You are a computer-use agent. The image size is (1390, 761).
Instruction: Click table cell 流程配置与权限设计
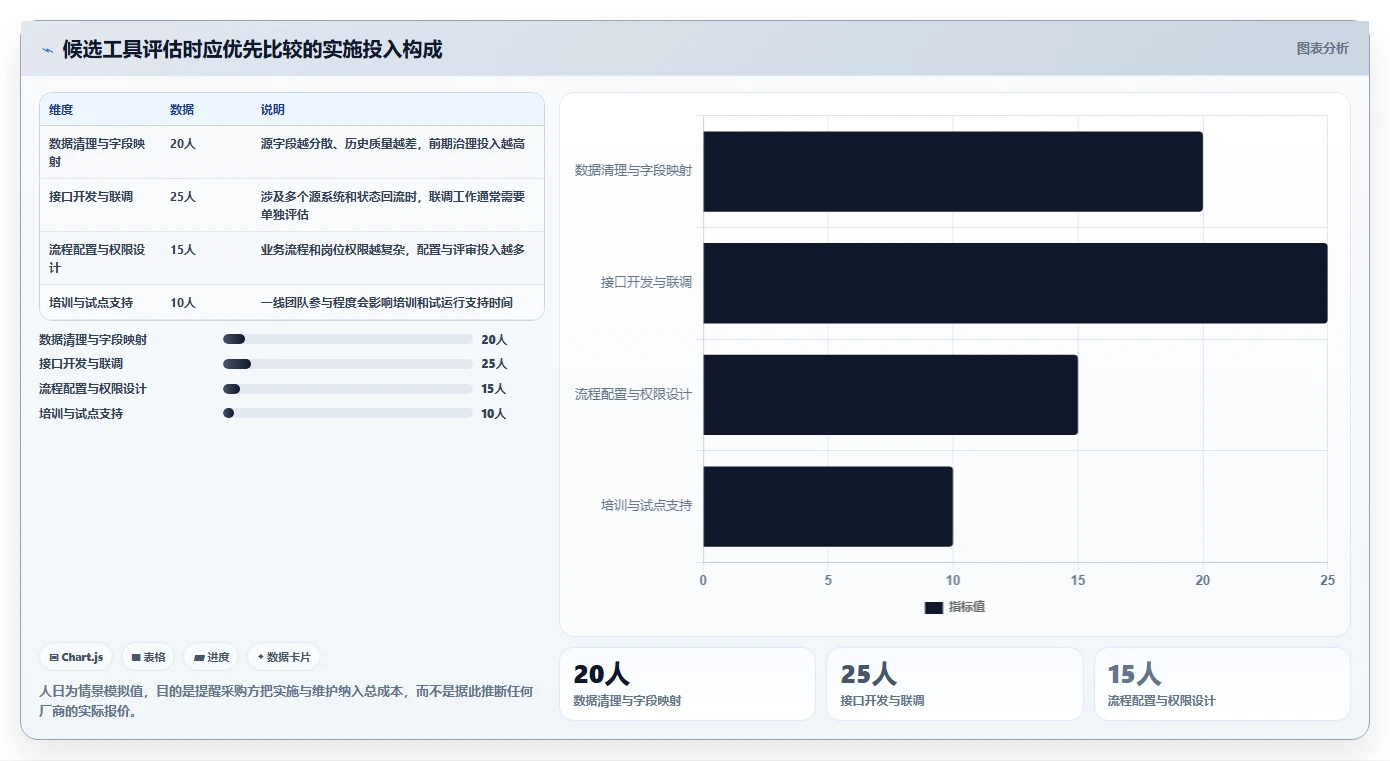click(98, 258)
